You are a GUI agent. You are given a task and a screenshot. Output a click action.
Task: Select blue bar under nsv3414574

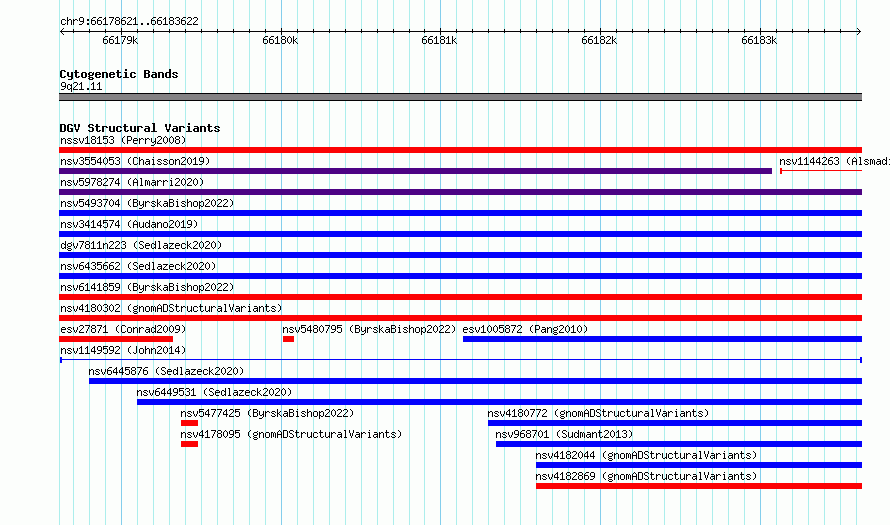coord(460,234)
